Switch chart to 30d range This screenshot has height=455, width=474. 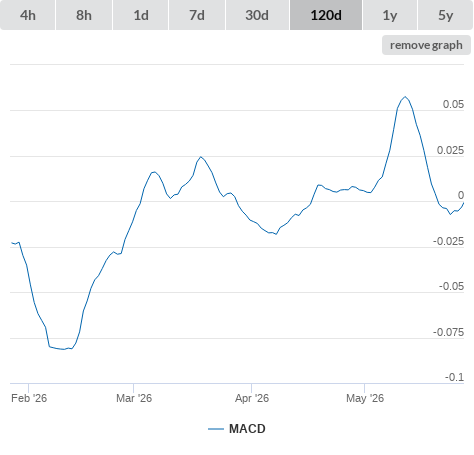257,15
